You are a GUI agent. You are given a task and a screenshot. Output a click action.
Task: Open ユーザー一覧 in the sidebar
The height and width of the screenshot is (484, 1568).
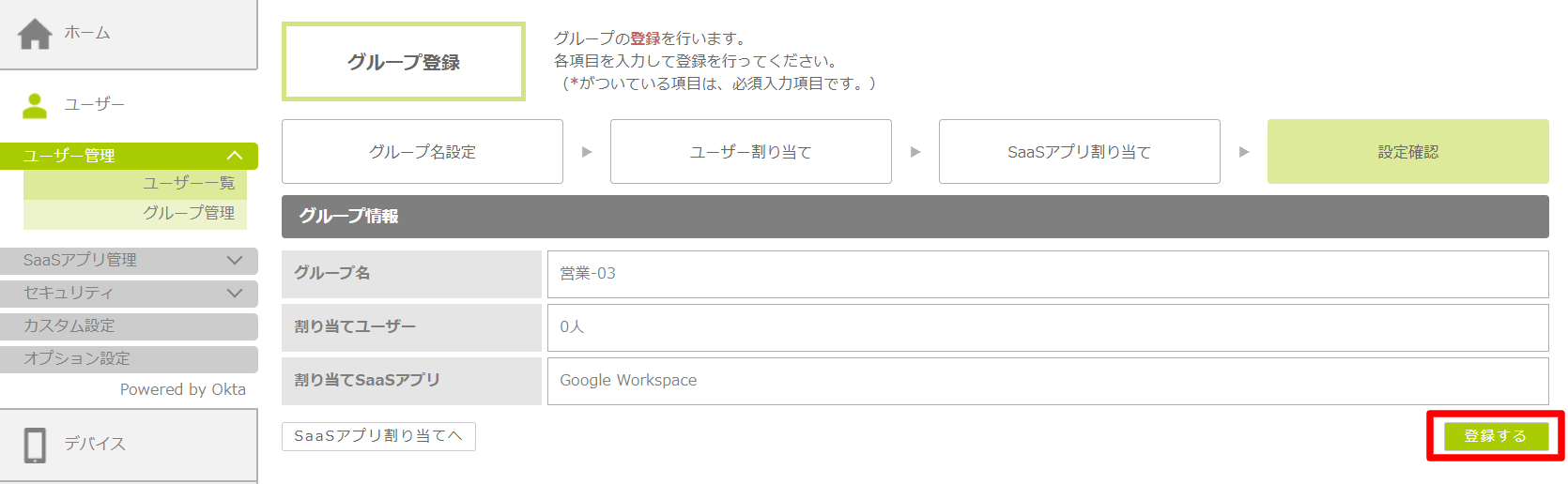[x=189, y=183]
